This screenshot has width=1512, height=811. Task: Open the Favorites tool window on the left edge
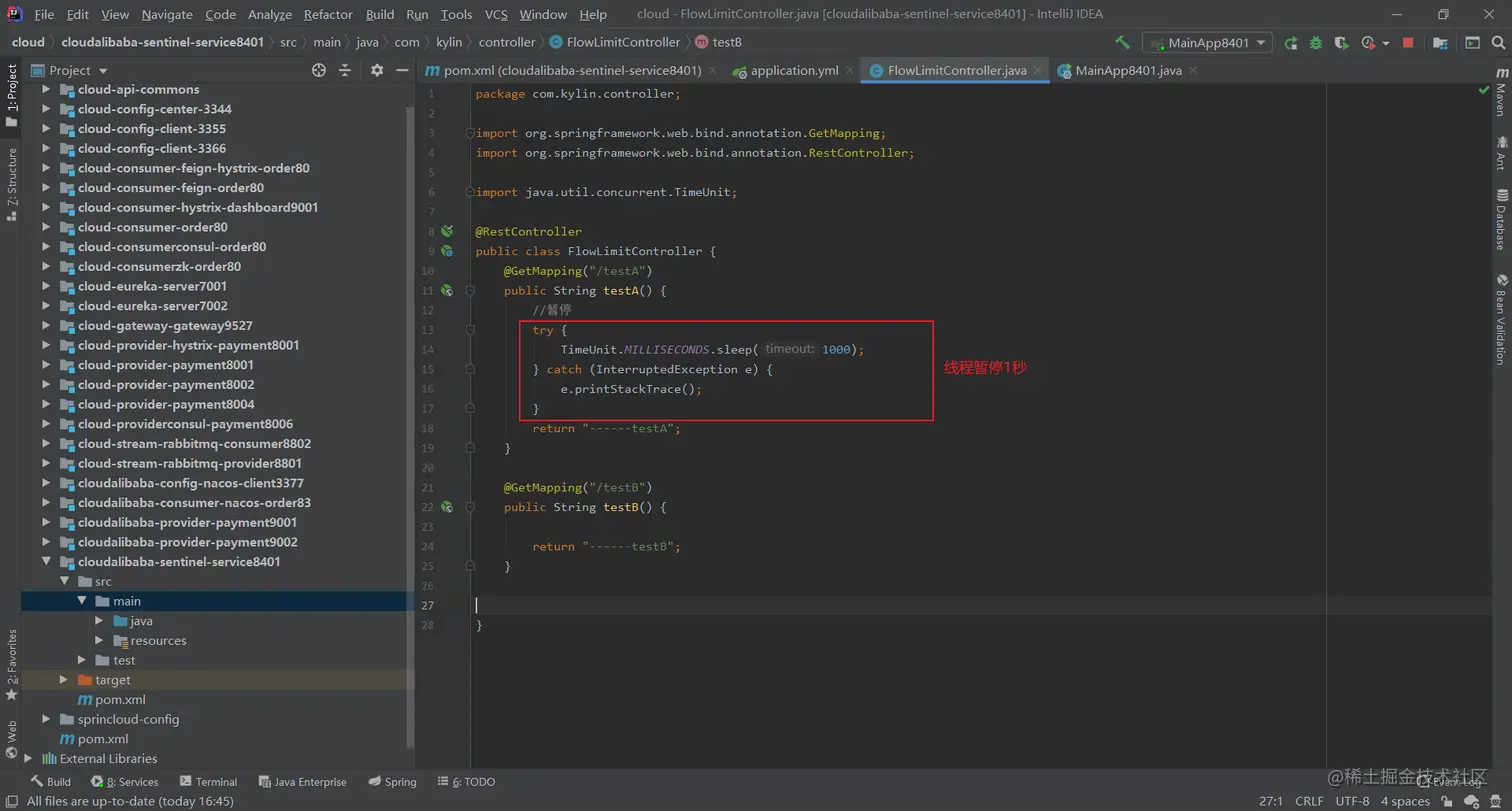12,665
